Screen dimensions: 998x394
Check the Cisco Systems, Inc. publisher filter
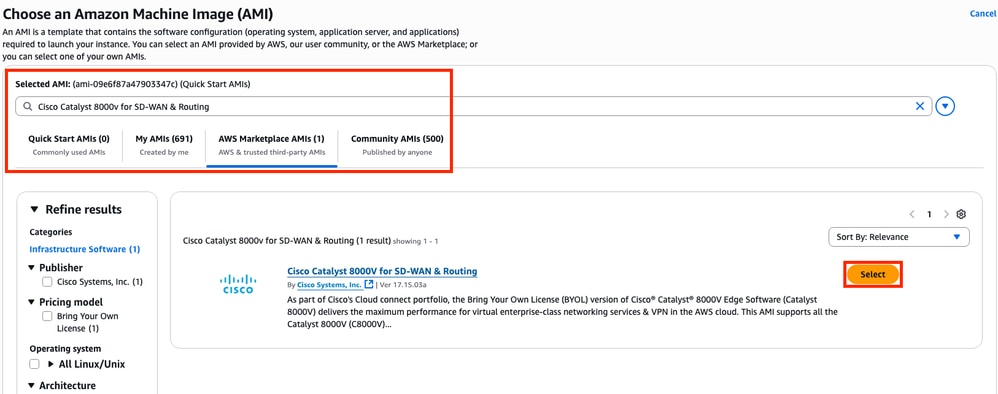[46, 281]
